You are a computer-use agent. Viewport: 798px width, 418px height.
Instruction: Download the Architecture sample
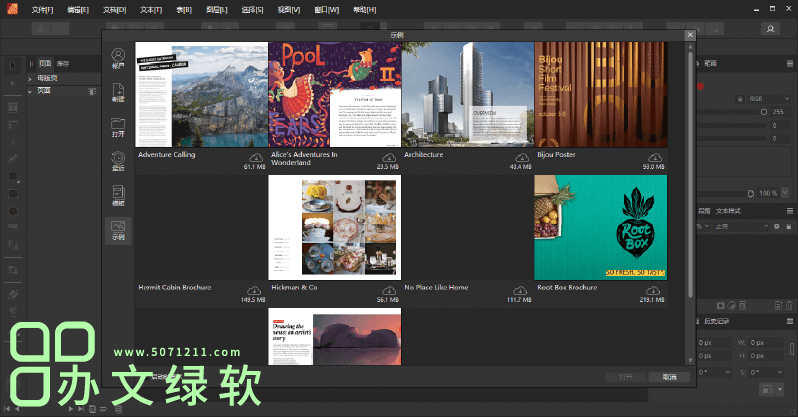(x=522, y=158)
